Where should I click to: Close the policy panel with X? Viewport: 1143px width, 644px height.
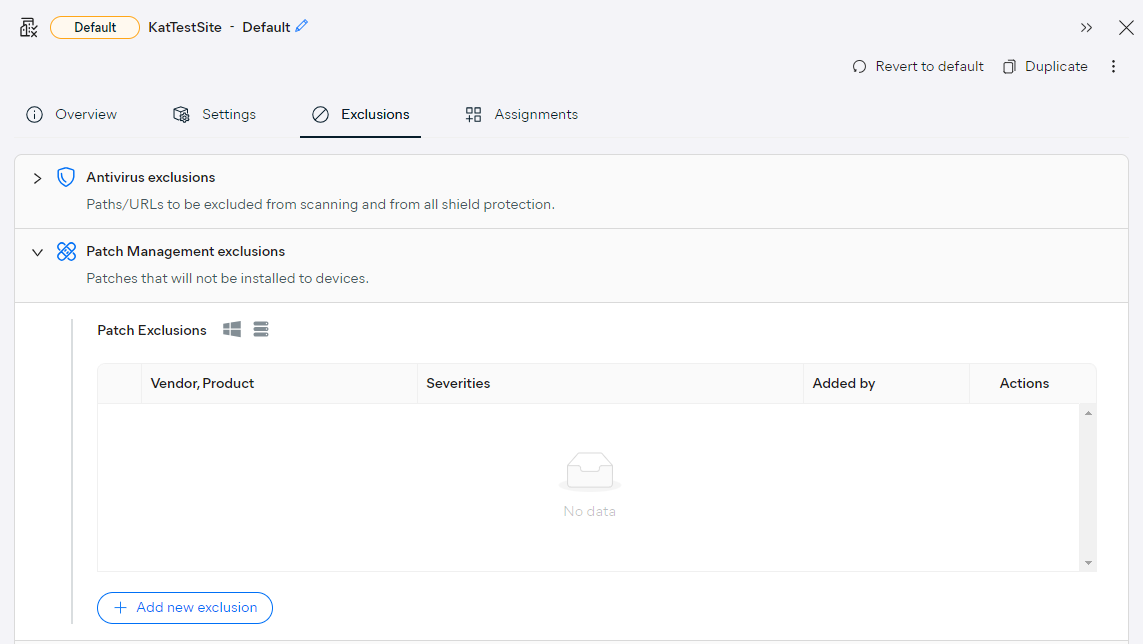(x=1126, y=28)
